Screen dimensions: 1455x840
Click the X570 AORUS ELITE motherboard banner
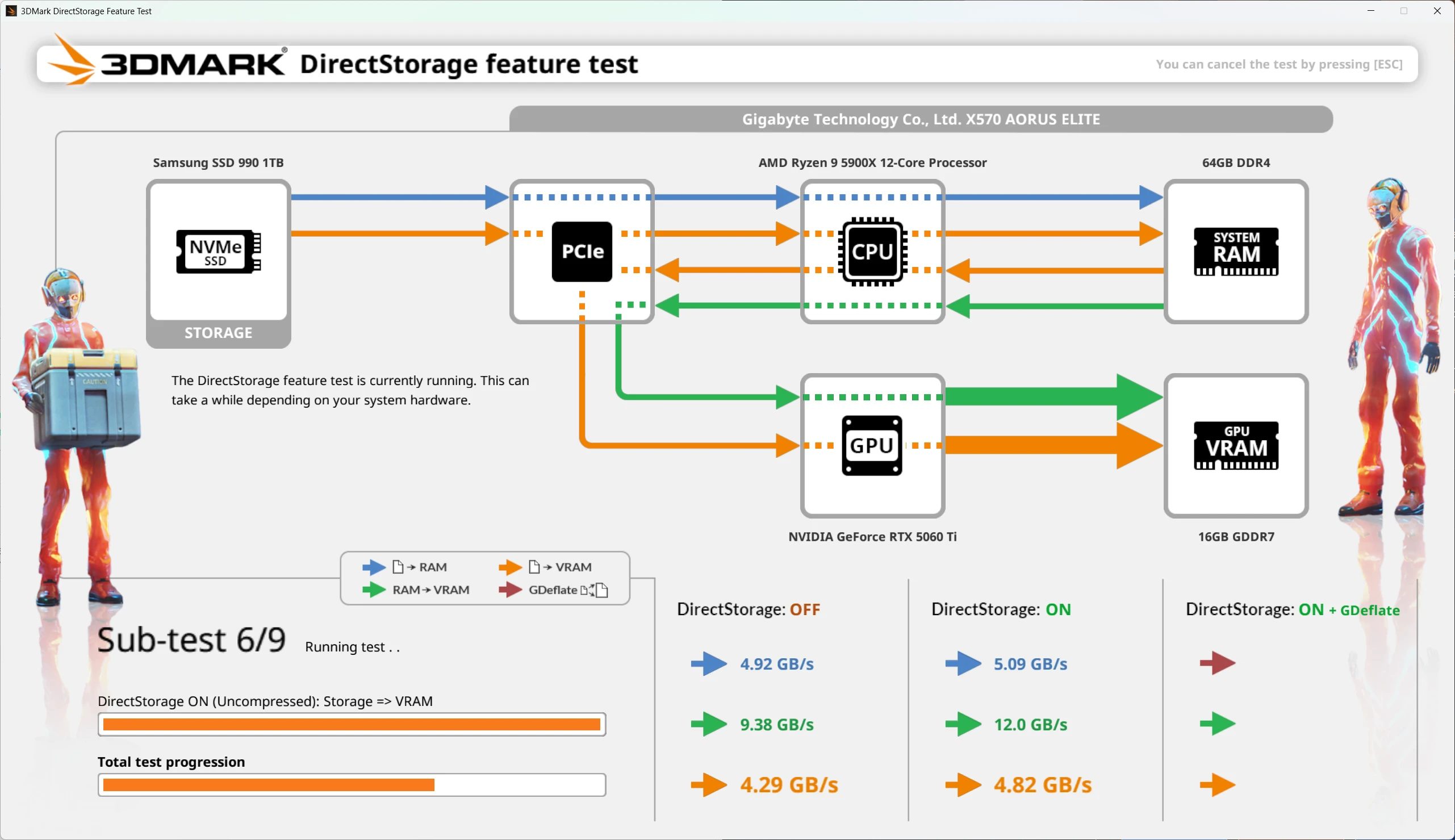tap(921, 119)
